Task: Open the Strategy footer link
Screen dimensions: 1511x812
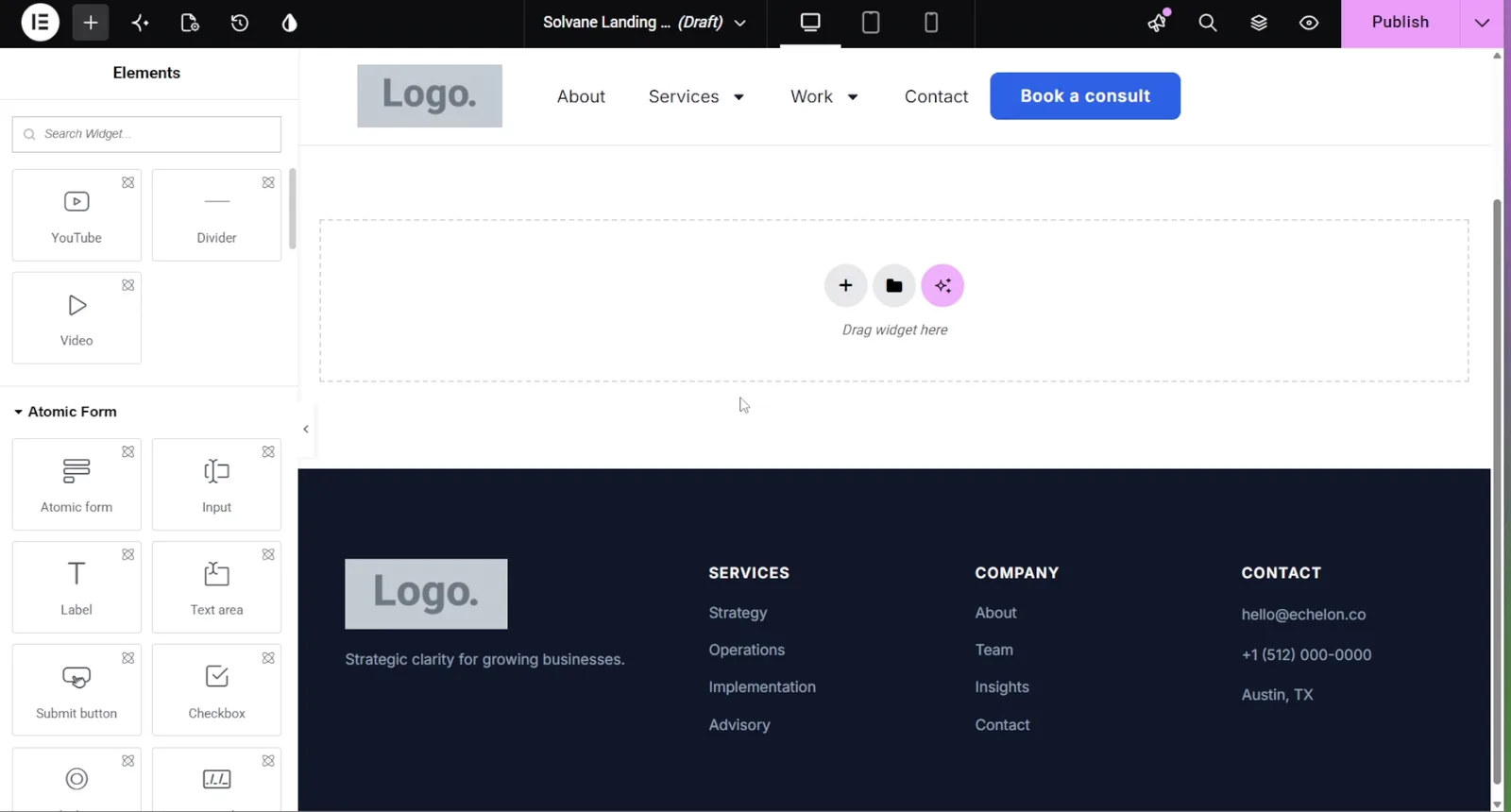Action: (738, 613)
